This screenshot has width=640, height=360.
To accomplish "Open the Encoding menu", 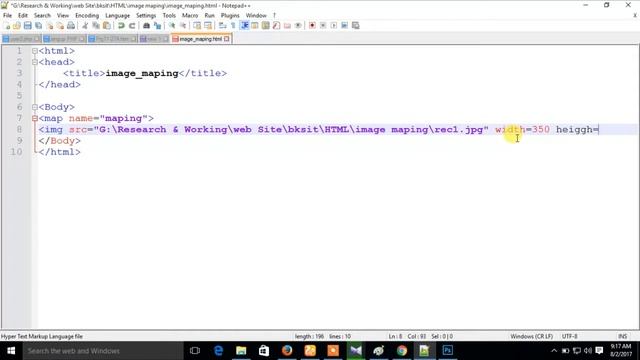I will tap(87, 16).
